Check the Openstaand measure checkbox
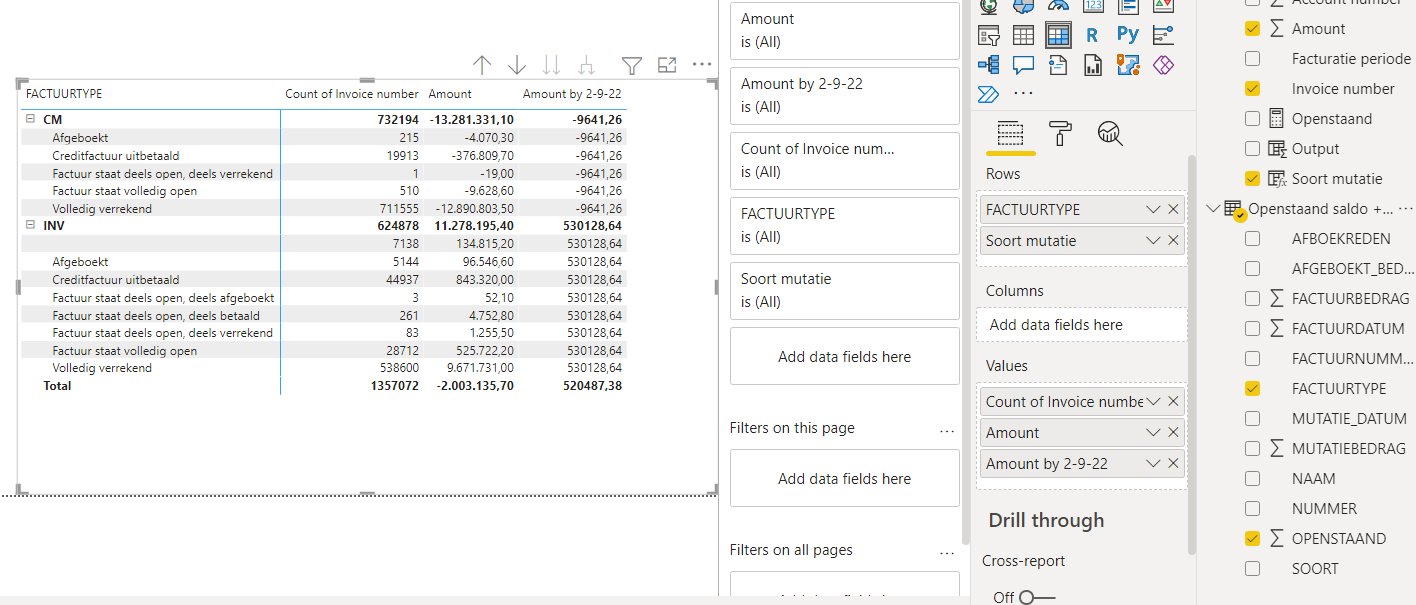Viewport: 1416px width, 605px height. [1252, 119]
